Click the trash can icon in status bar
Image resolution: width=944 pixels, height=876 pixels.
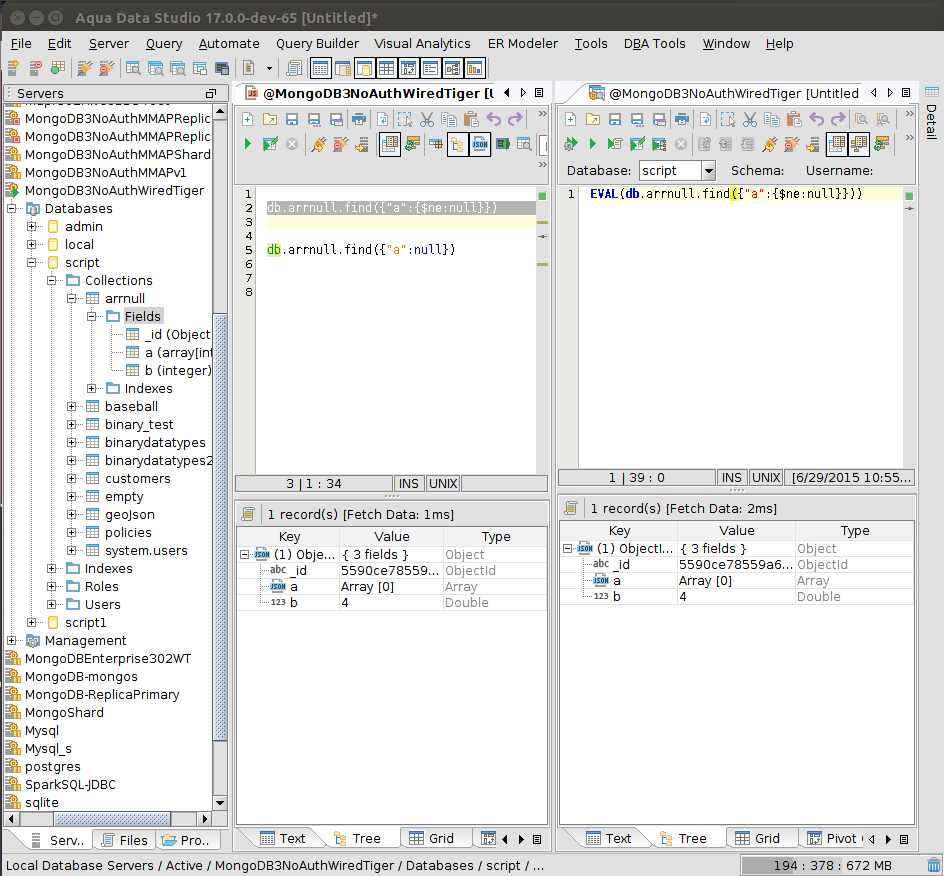tap(933, 865)
